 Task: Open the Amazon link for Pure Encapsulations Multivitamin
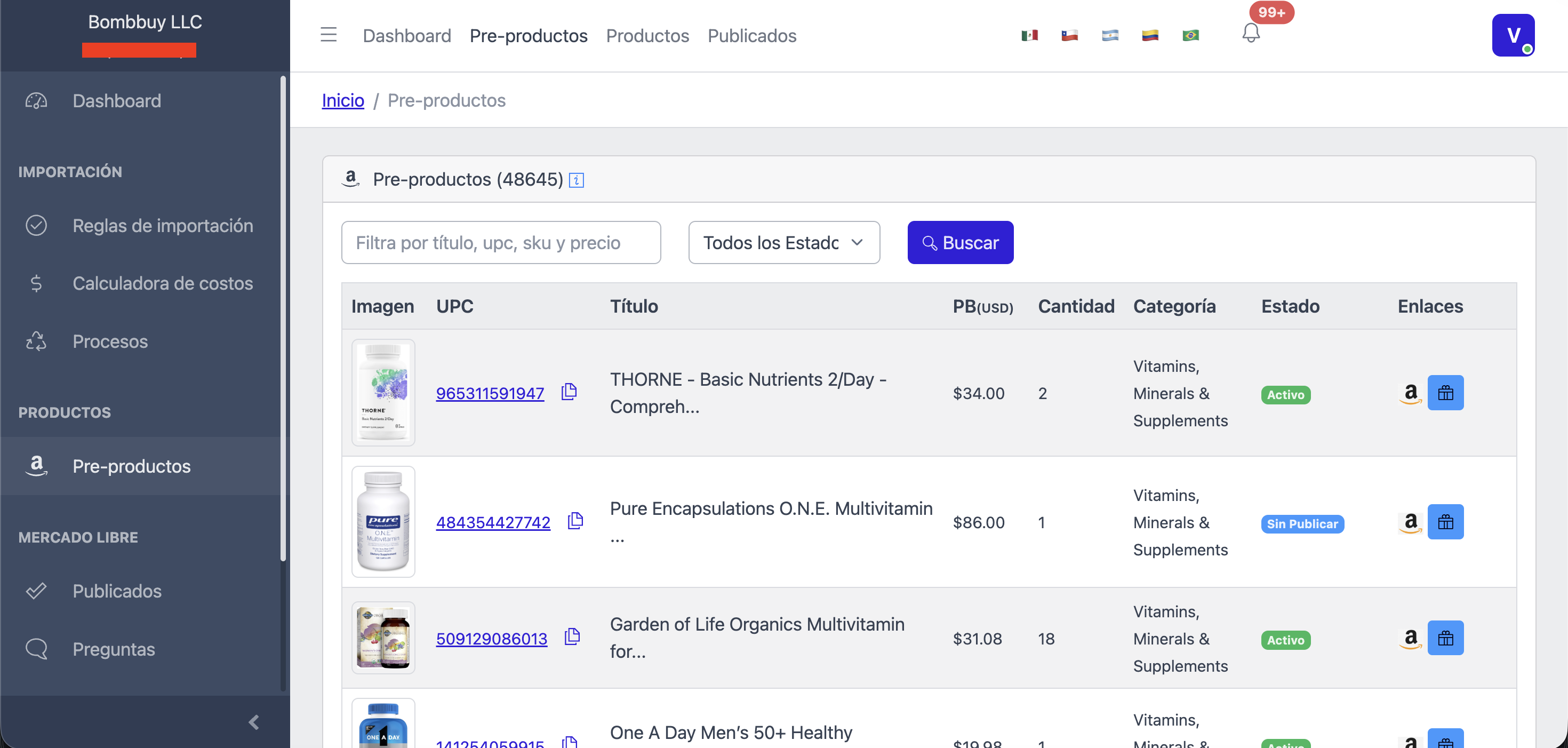[x=1410, y=522]
